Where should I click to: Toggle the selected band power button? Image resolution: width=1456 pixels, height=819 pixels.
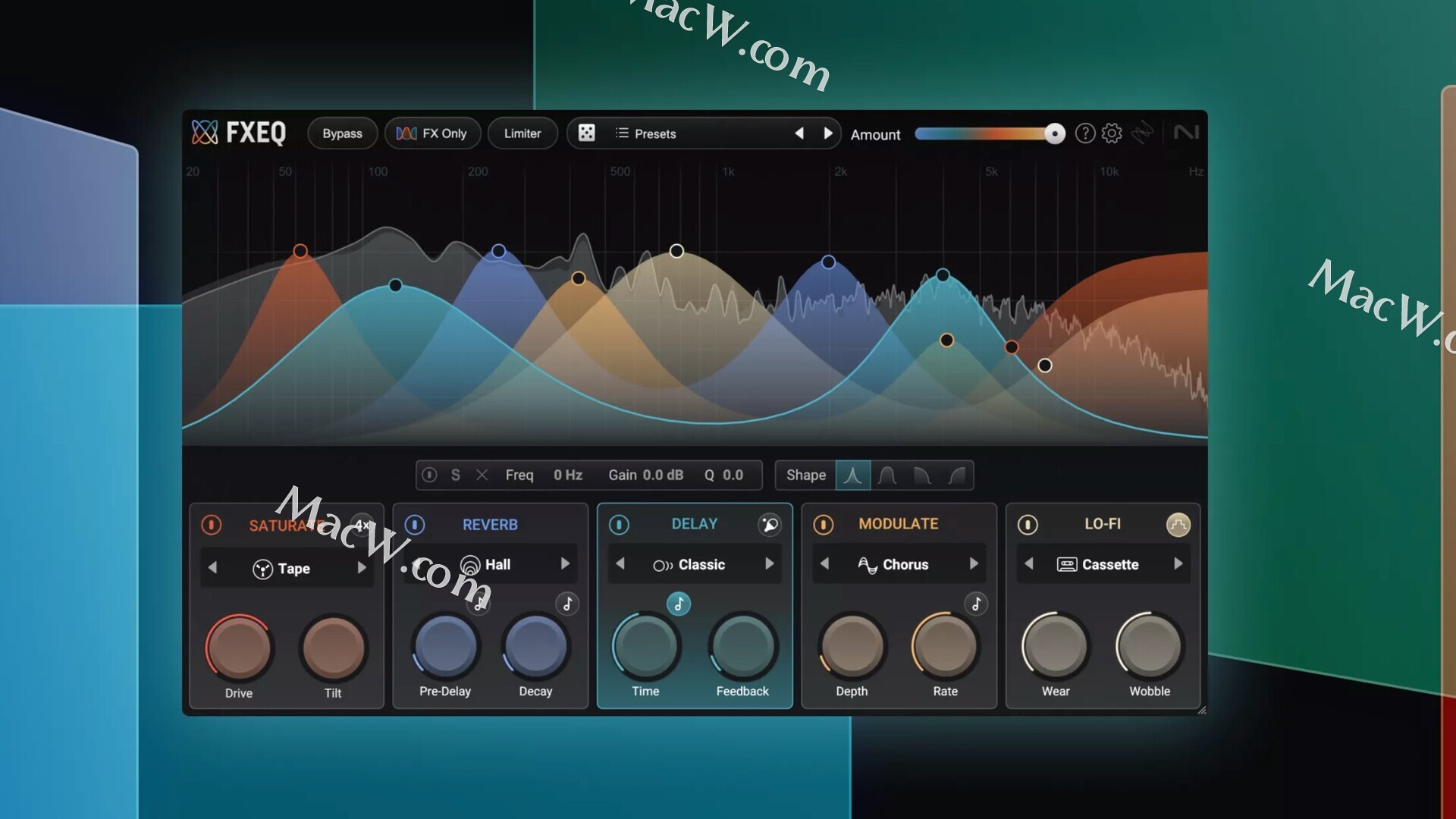[429, 475]
